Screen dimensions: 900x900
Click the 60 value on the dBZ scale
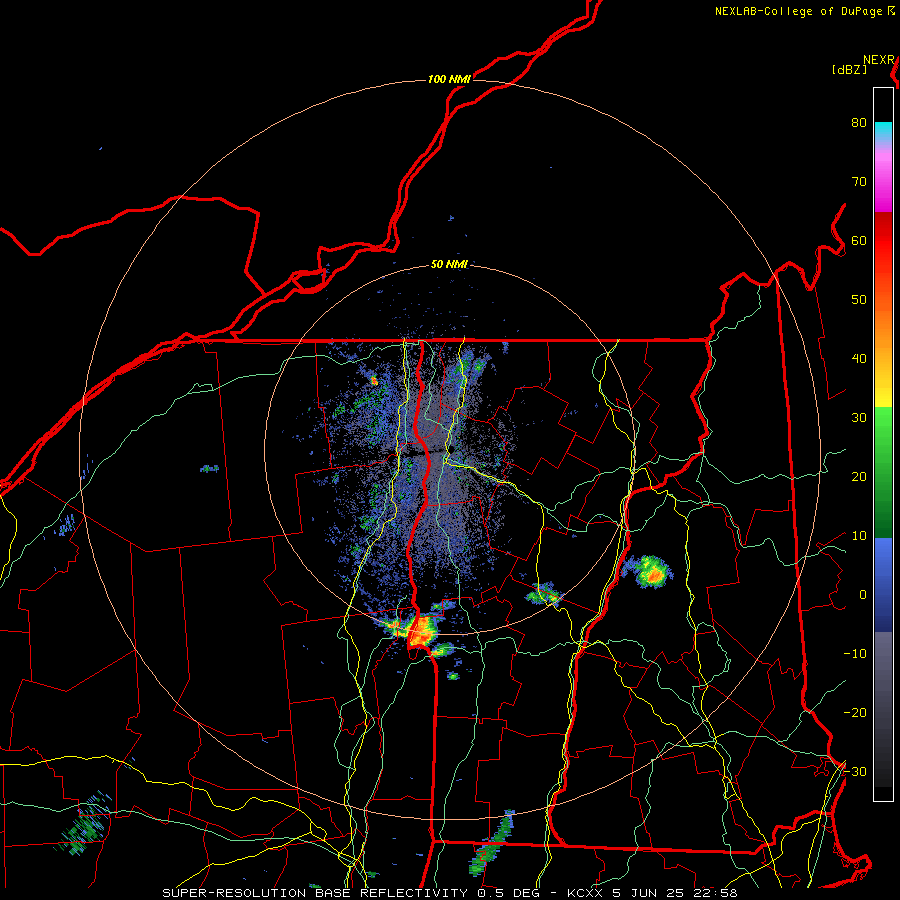859,241
